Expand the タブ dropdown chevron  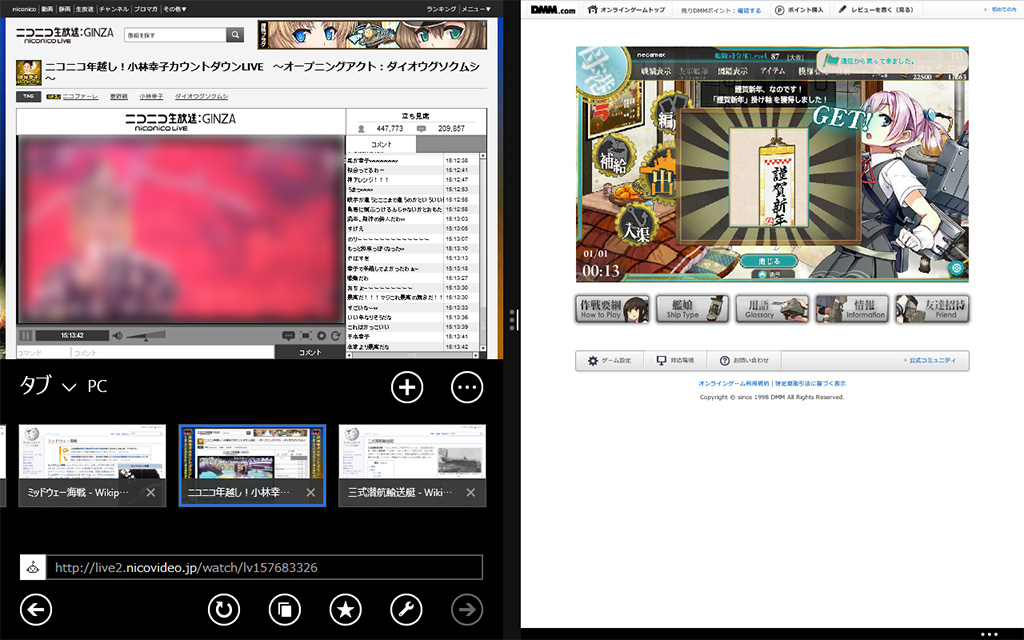69,387
